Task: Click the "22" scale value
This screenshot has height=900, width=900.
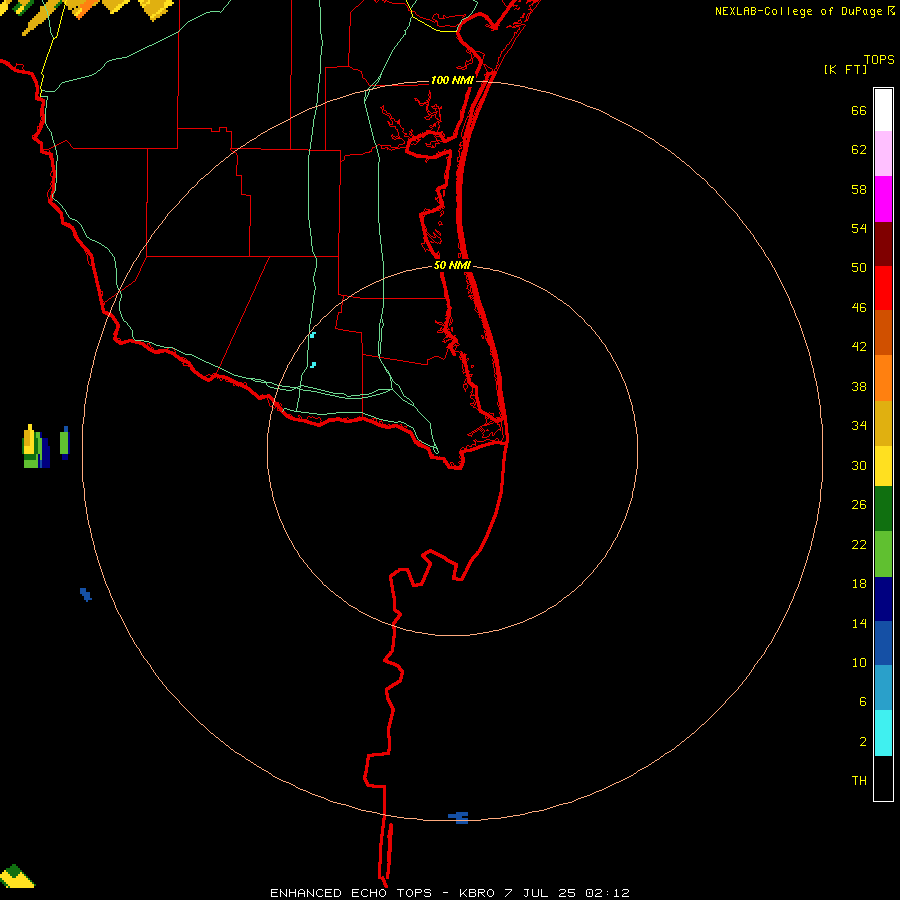Action: click(x=859, y=544)
